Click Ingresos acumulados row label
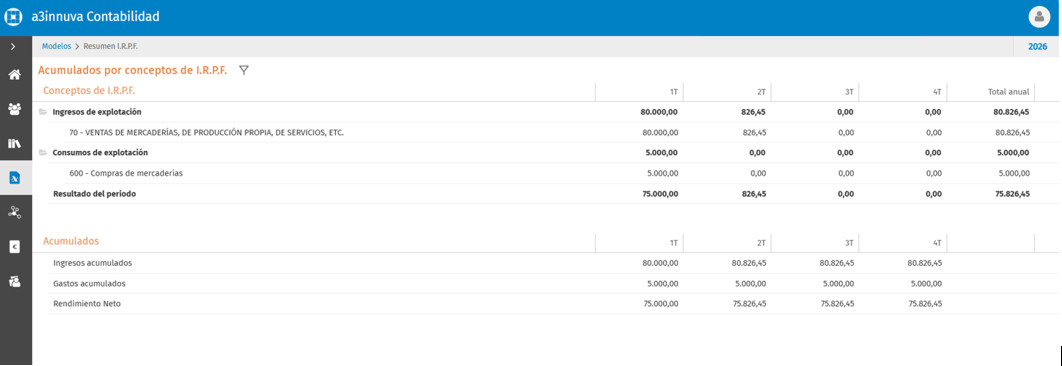Viewport: 1062px width, 366px height. click(x=92, y=263)
